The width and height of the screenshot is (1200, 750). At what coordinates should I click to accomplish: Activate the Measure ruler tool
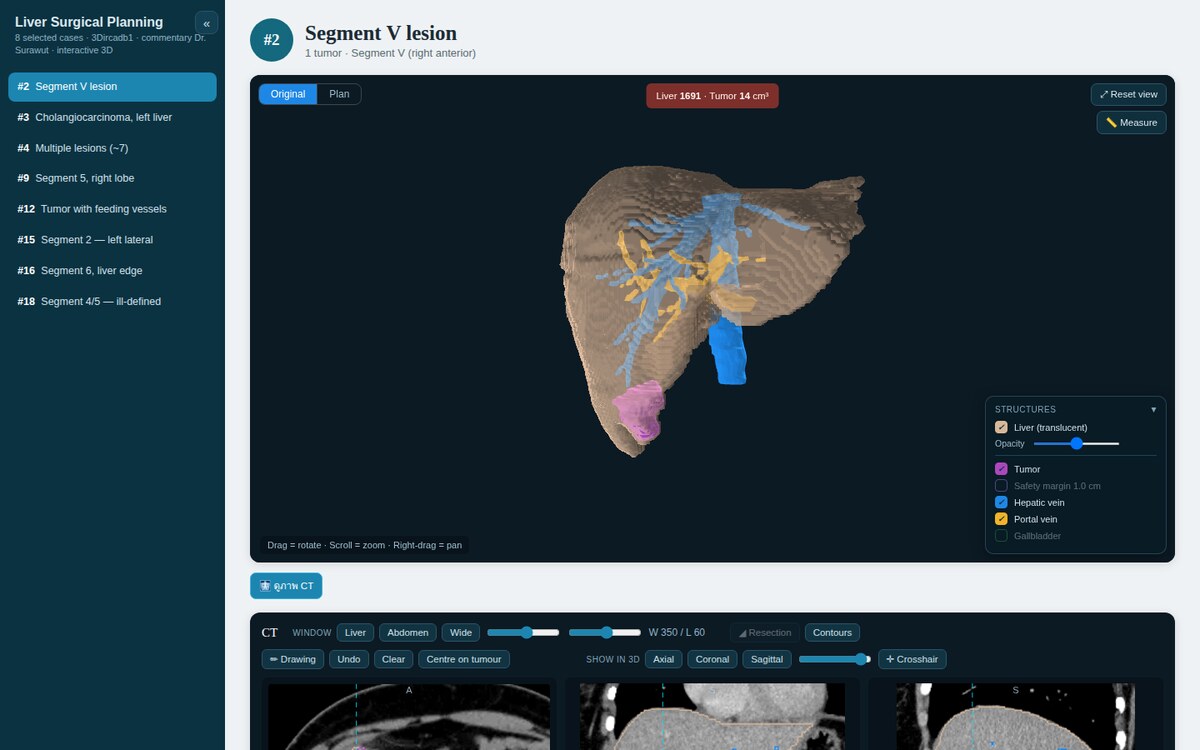click(1131, 122)
